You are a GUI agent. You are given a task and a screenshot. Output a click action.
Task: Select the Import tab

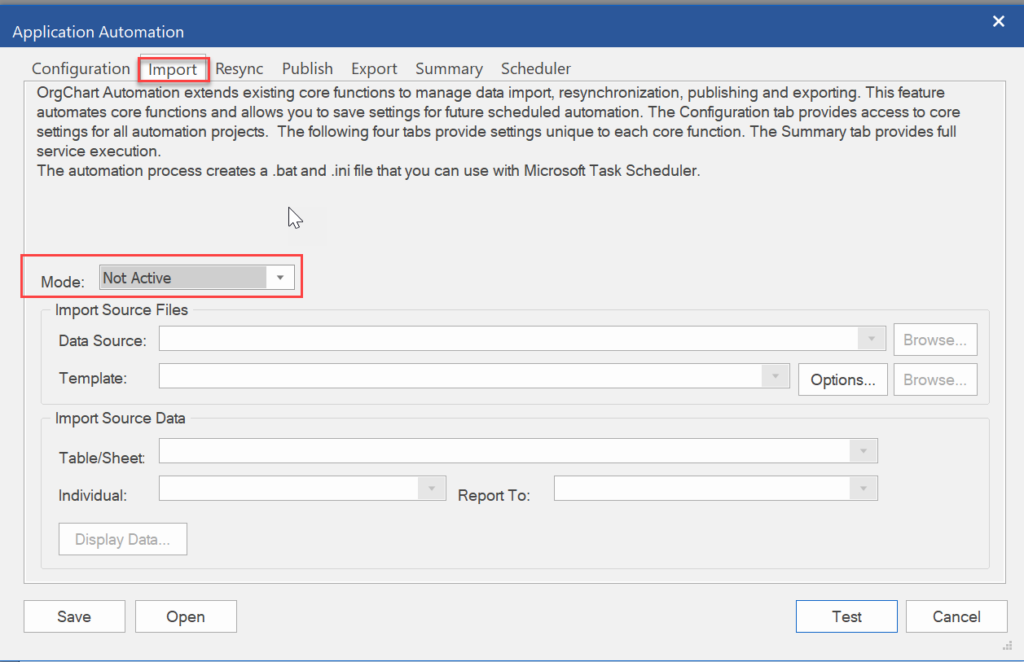tap(172, 69)
